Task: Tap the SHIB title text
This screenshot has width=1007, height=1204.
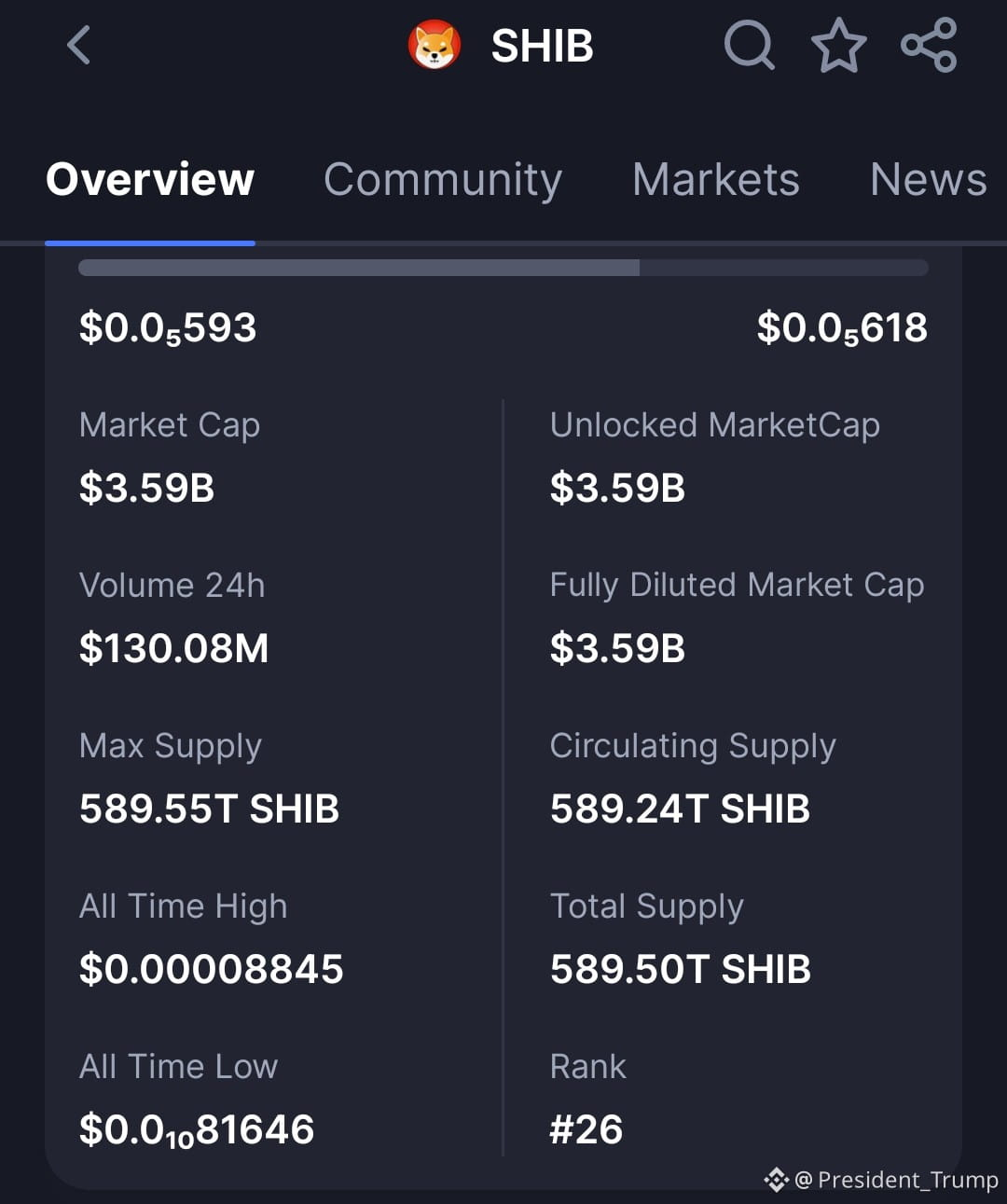Action: click(x=542, y=46)
